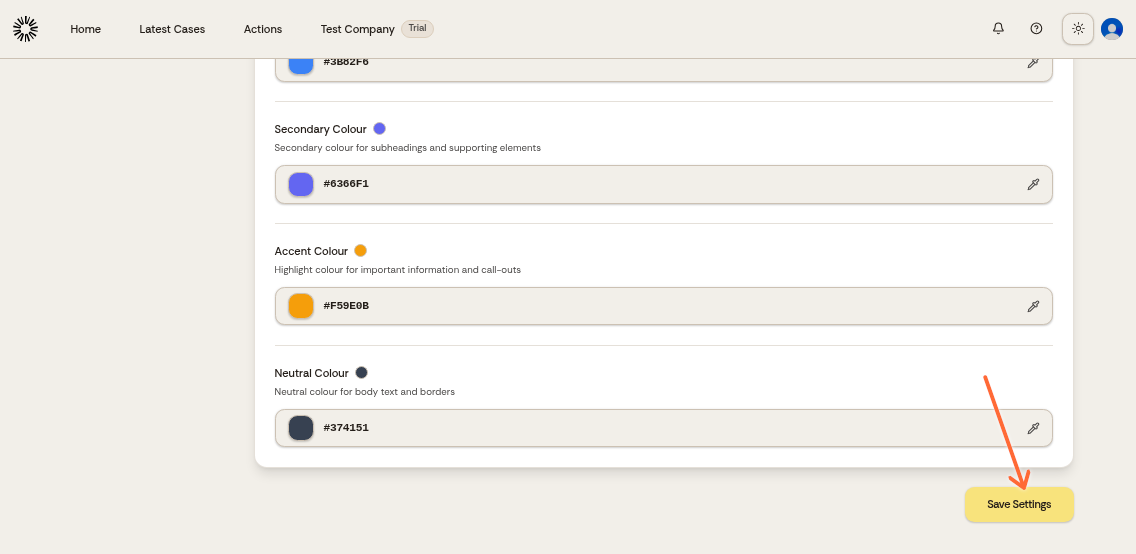Click the eyedropper in the #3B82F6 field

tap(1033, 63)
